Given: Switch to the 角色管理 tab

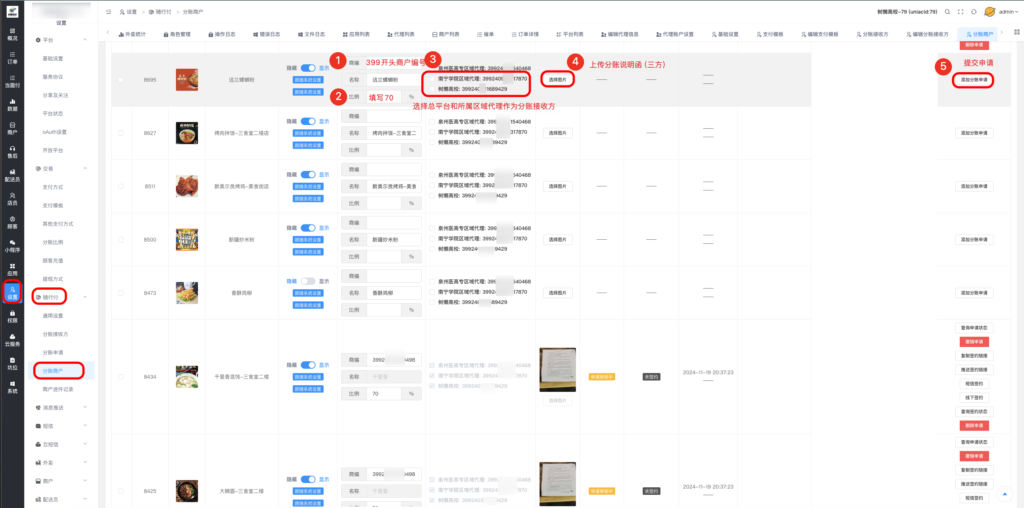Looking at the screenshot, I should 177,33.
